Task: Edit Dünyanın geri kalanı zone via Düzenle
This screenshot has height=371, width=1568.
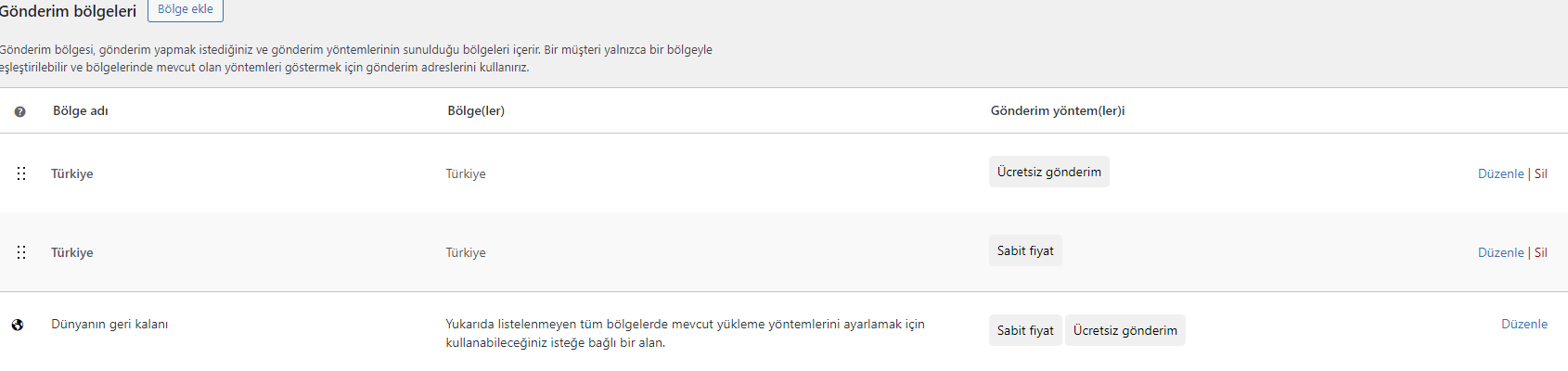Action: coord(1524,324)
